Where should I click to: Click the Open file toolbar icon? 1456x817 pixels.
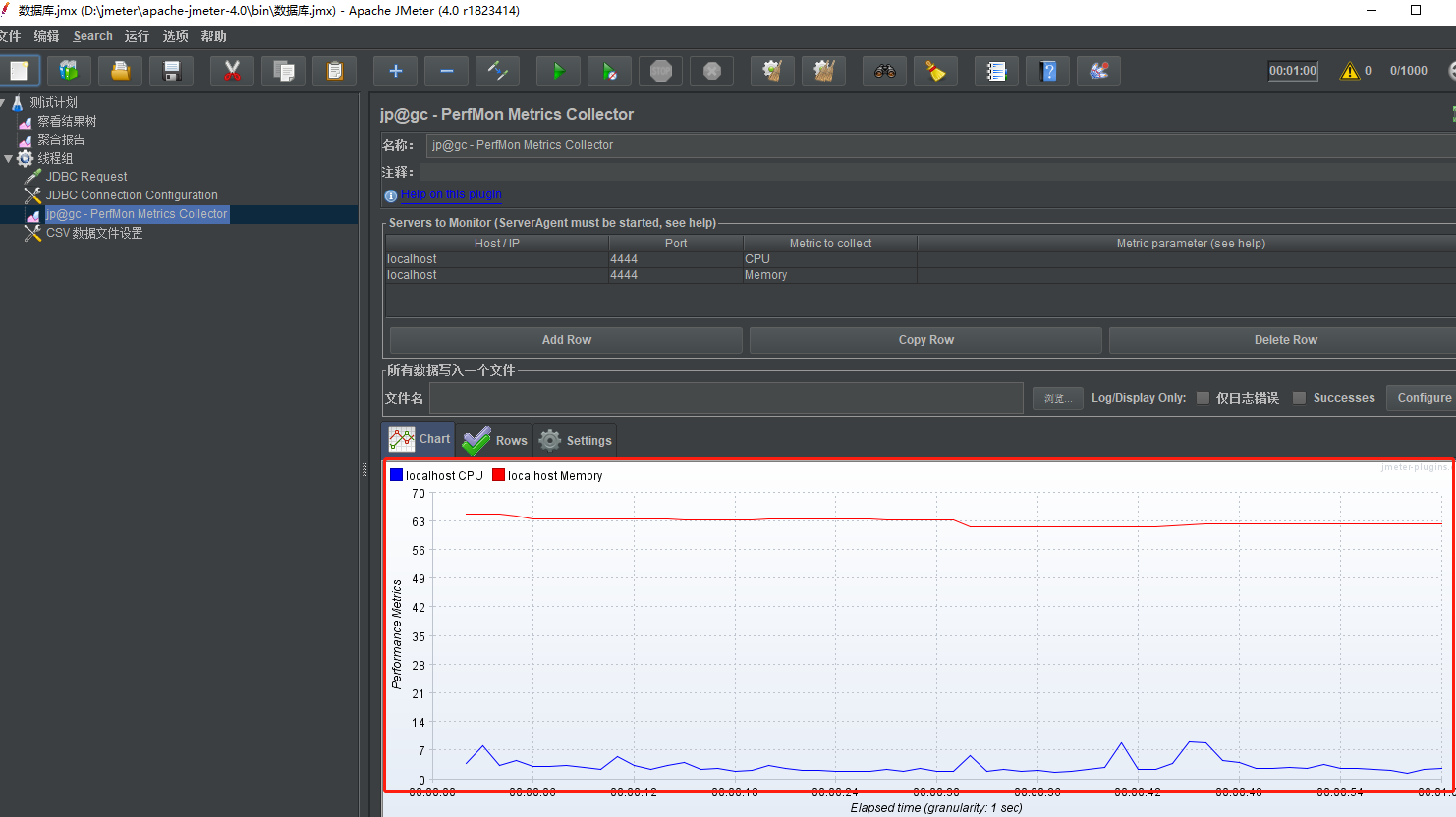120,71
